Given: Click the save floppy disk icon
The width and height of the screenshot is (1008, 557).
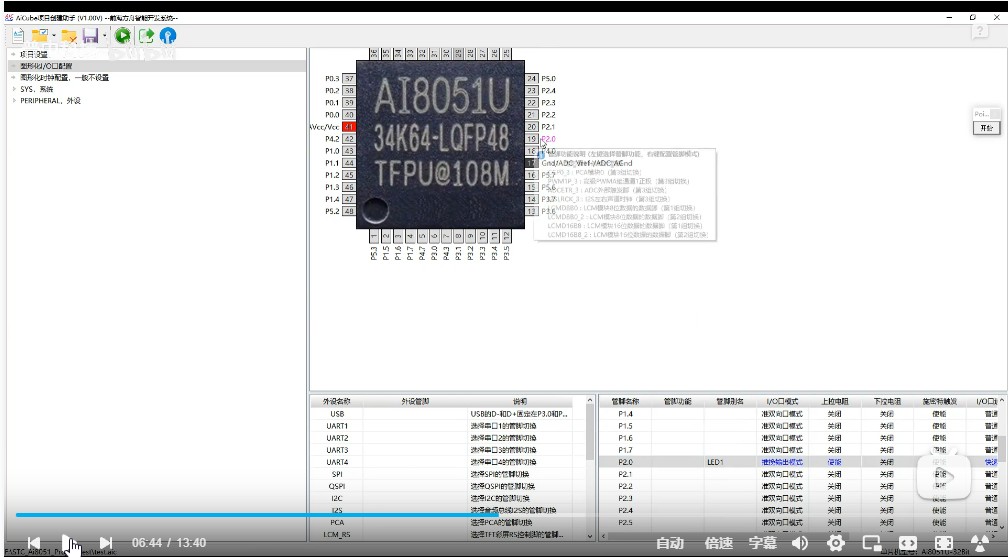Looking at the screenshot, I should click(x=90, y=36).
